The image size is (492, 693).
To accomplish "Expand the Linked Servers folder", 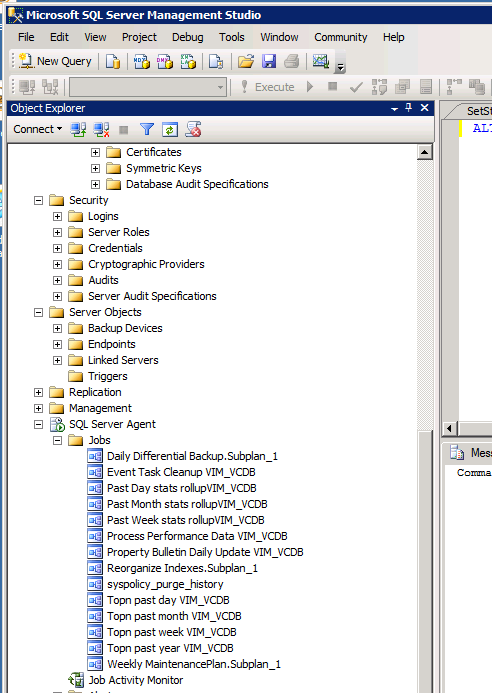I will click(x=57, y=361).
